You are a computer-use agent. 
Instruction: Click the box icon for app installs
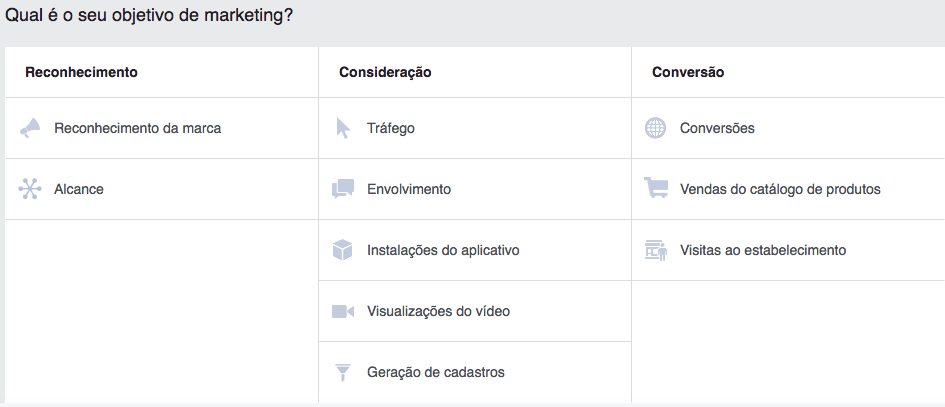click(x=342, y=250)
